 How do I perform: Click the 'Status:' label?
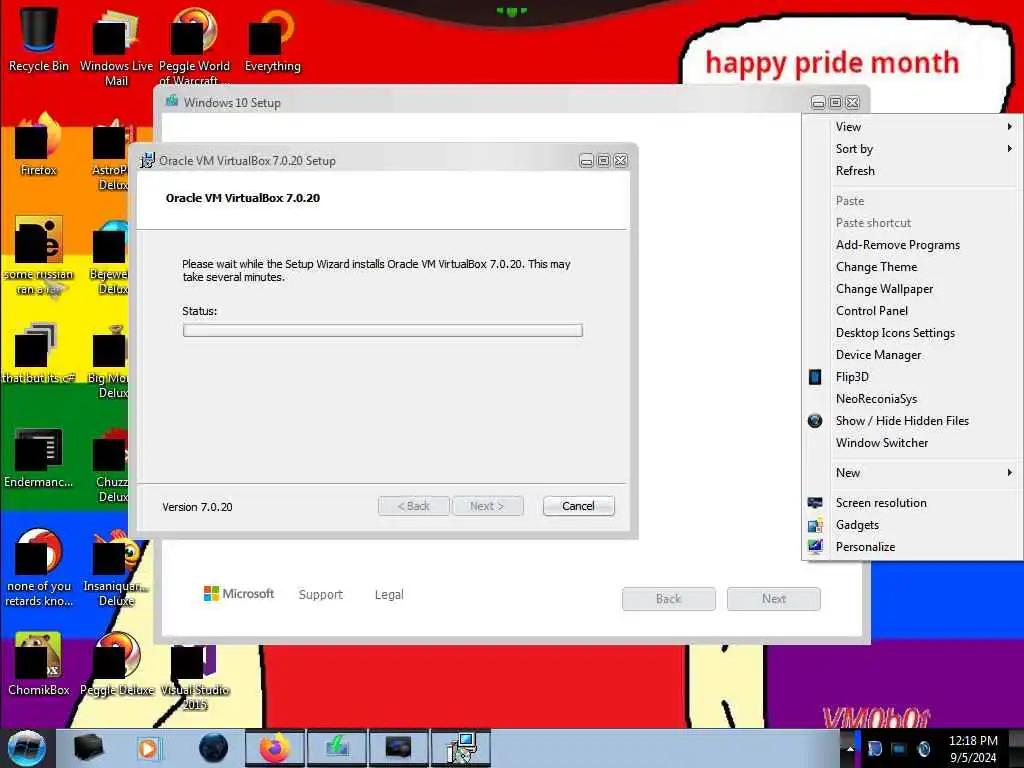click(x=199, y=311)
